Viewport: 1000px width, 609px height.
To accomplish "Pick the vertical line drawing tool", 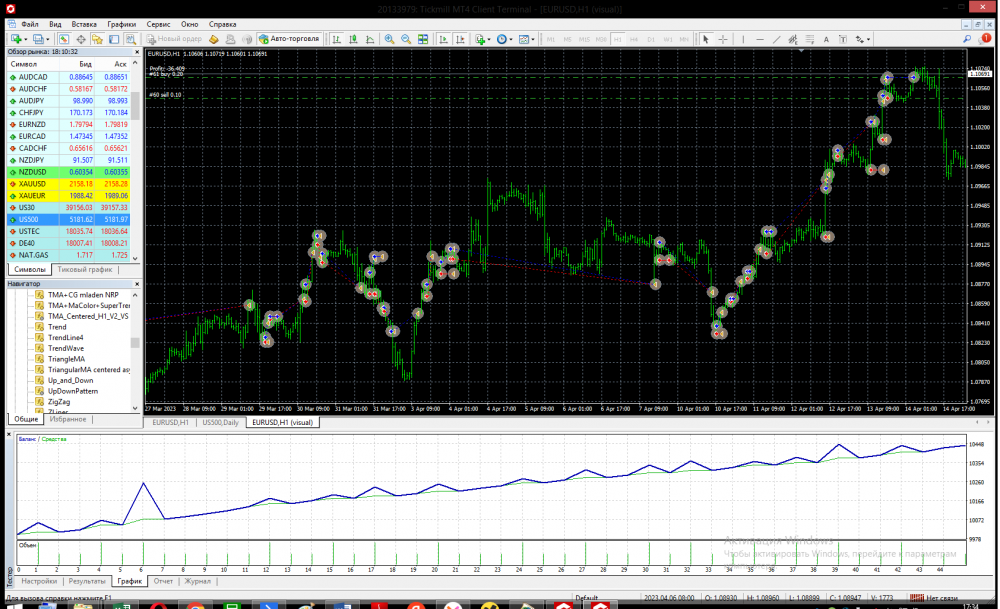I will pyautogui.click(x=744, y=39).
